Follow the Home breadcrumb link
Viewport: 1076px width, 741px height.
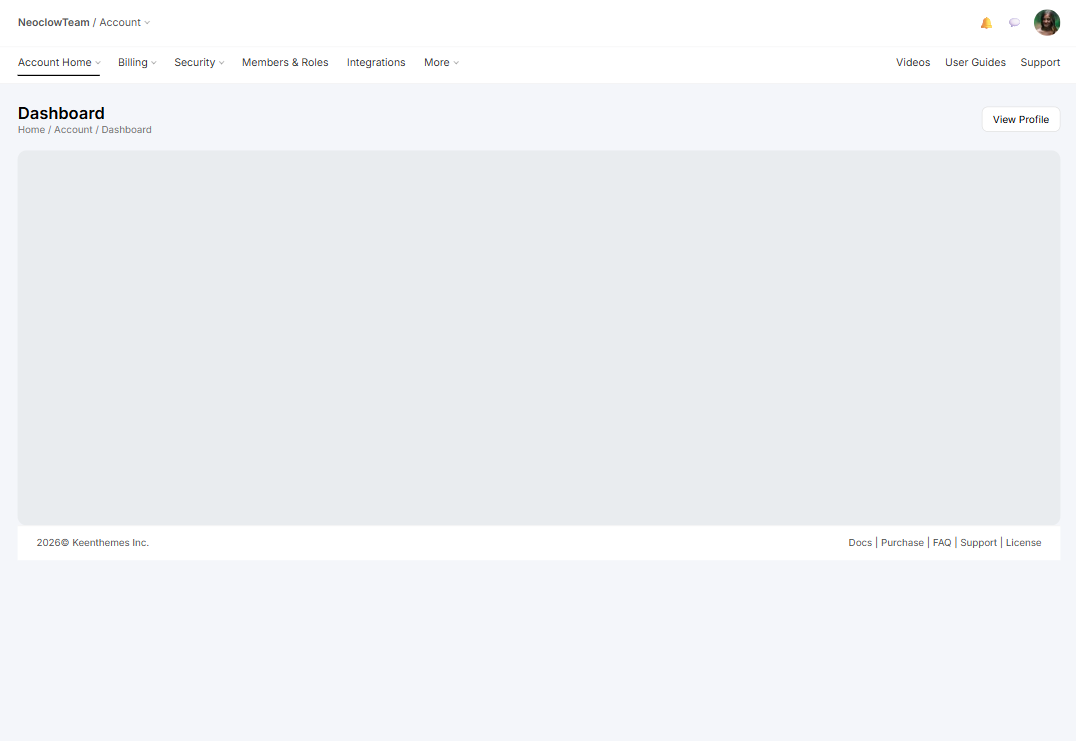(32, 130)
